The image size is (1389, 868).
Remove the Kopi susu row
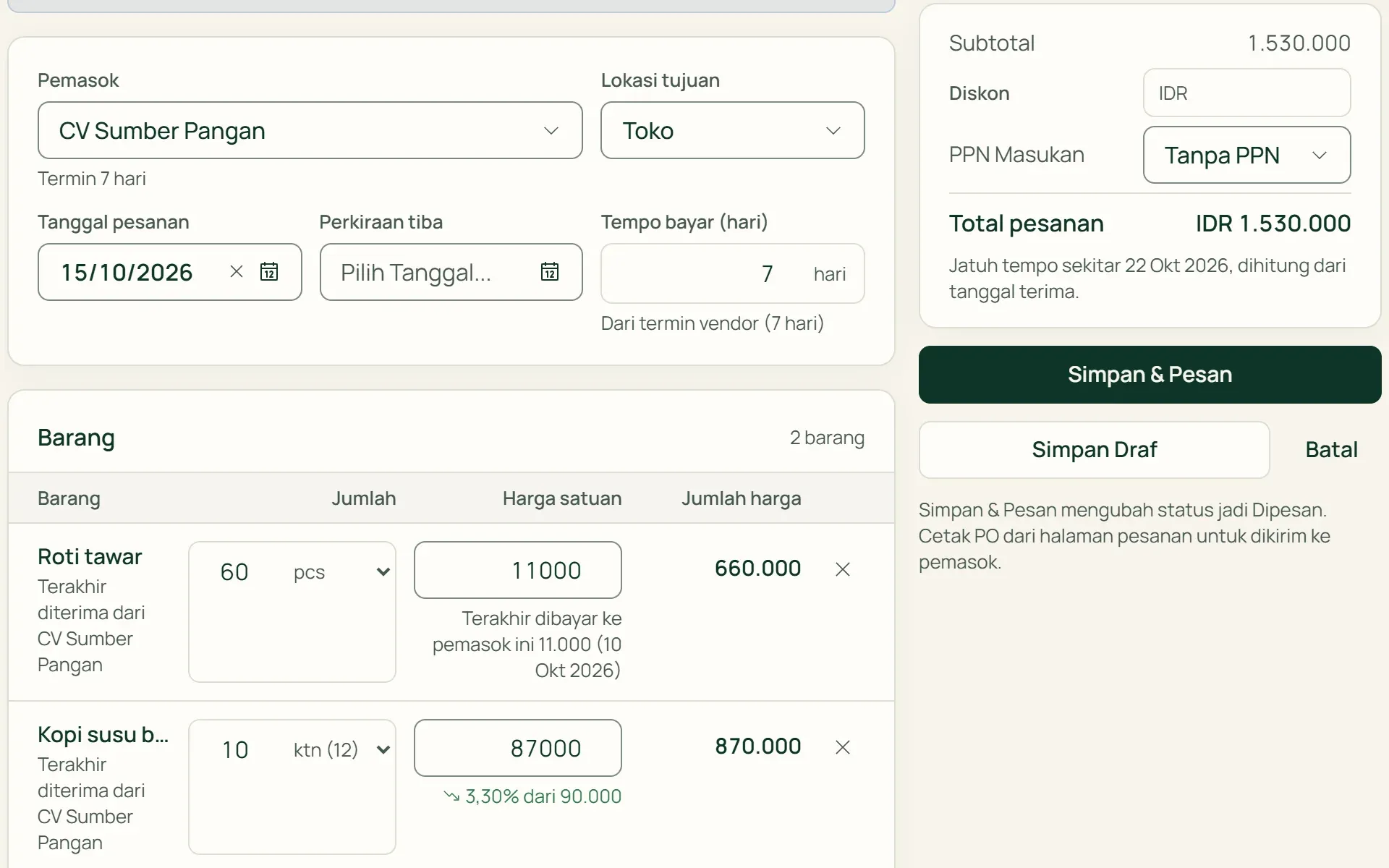(x=843, y=747)
